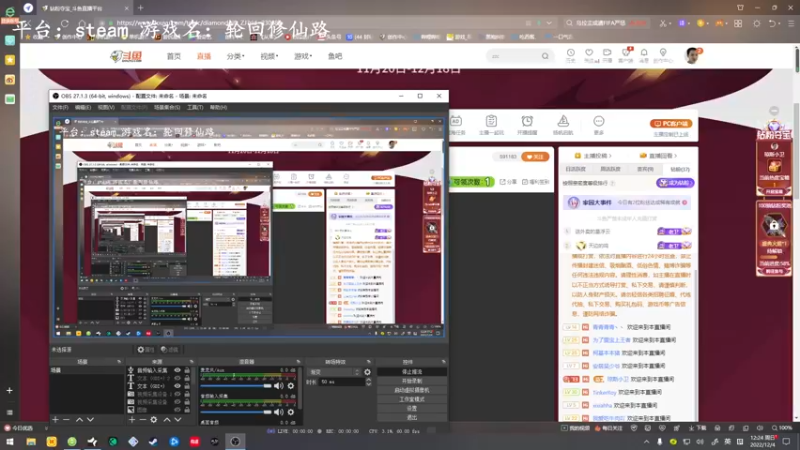
Task: Move the scene up in the OBS Scenes panel
Action: (x=79, y=419)
